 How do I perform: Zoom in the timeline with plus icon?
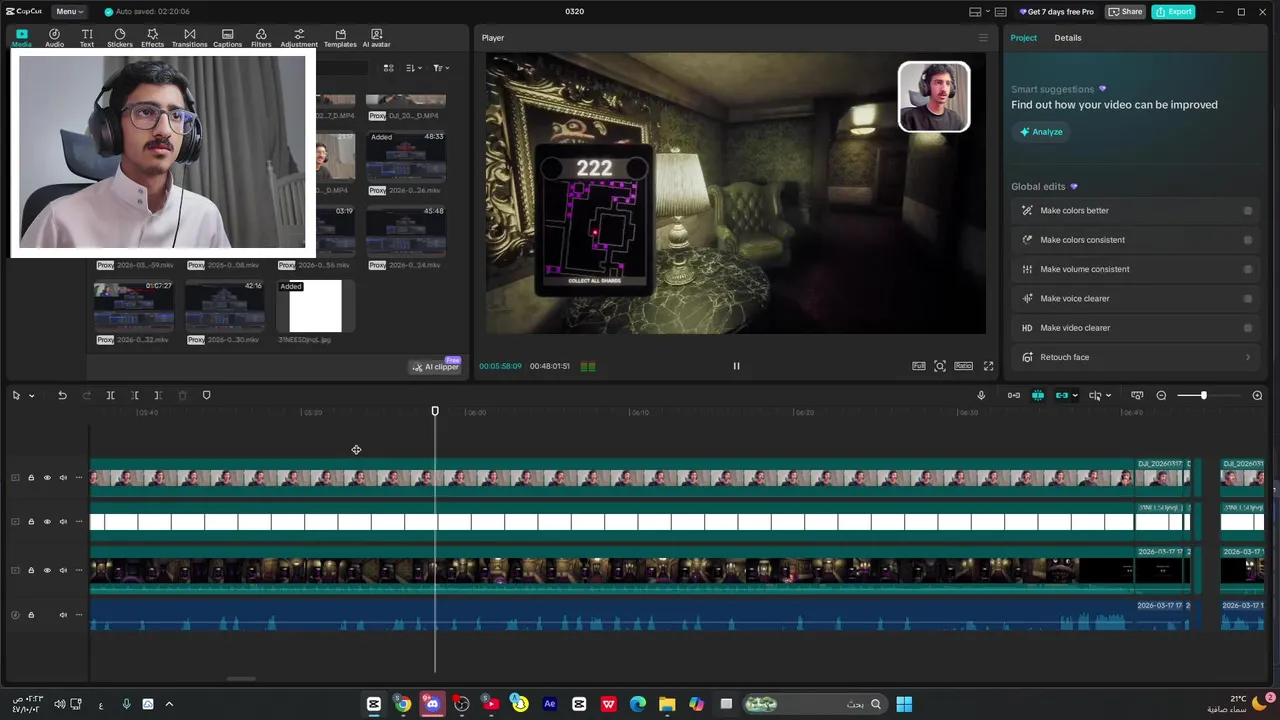[1257, 395]
